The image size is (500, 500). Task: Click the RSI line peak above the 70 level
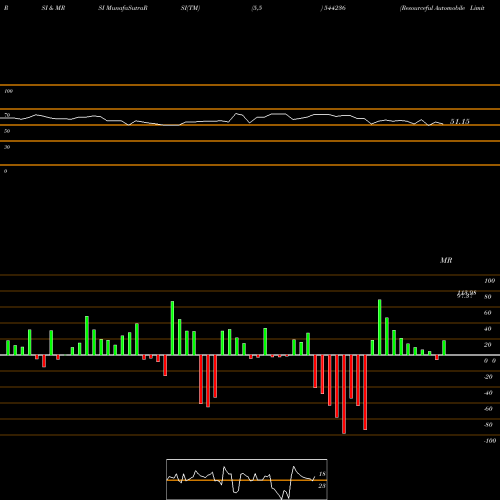[237, 114]
